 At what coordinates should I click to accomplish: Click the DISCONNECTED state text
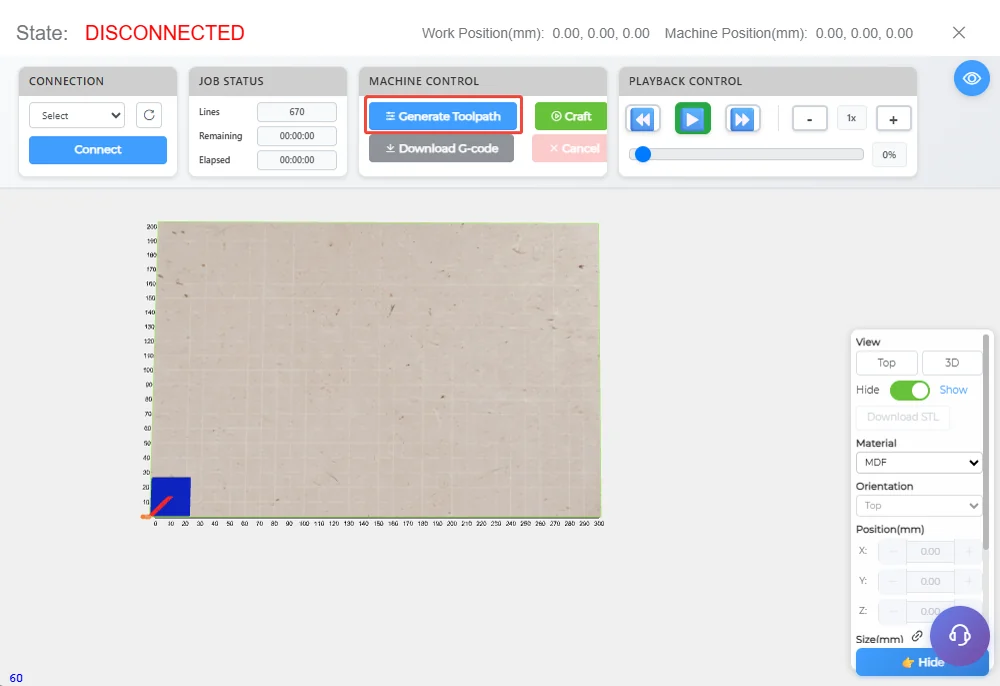pyautogui.click(x=165, y=33)
